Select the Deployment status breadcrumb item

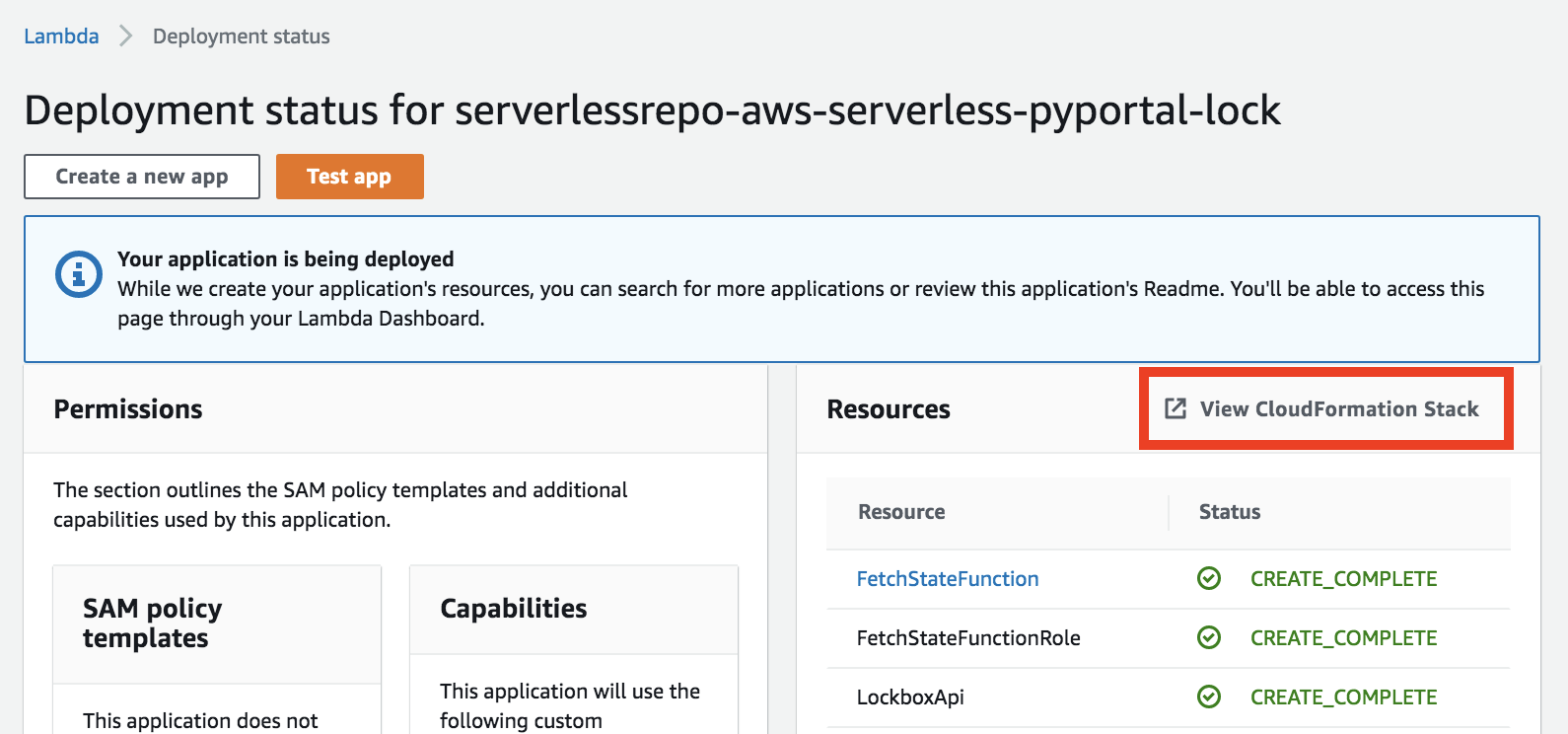point(242,37)
